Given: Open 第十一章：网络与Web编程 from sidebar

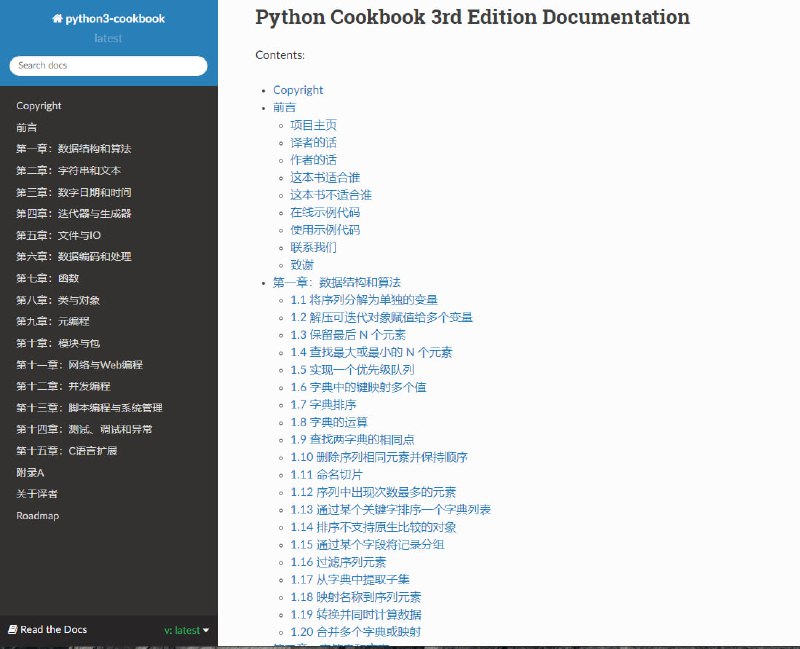Looking at the screenshot, I should [79, 363].
